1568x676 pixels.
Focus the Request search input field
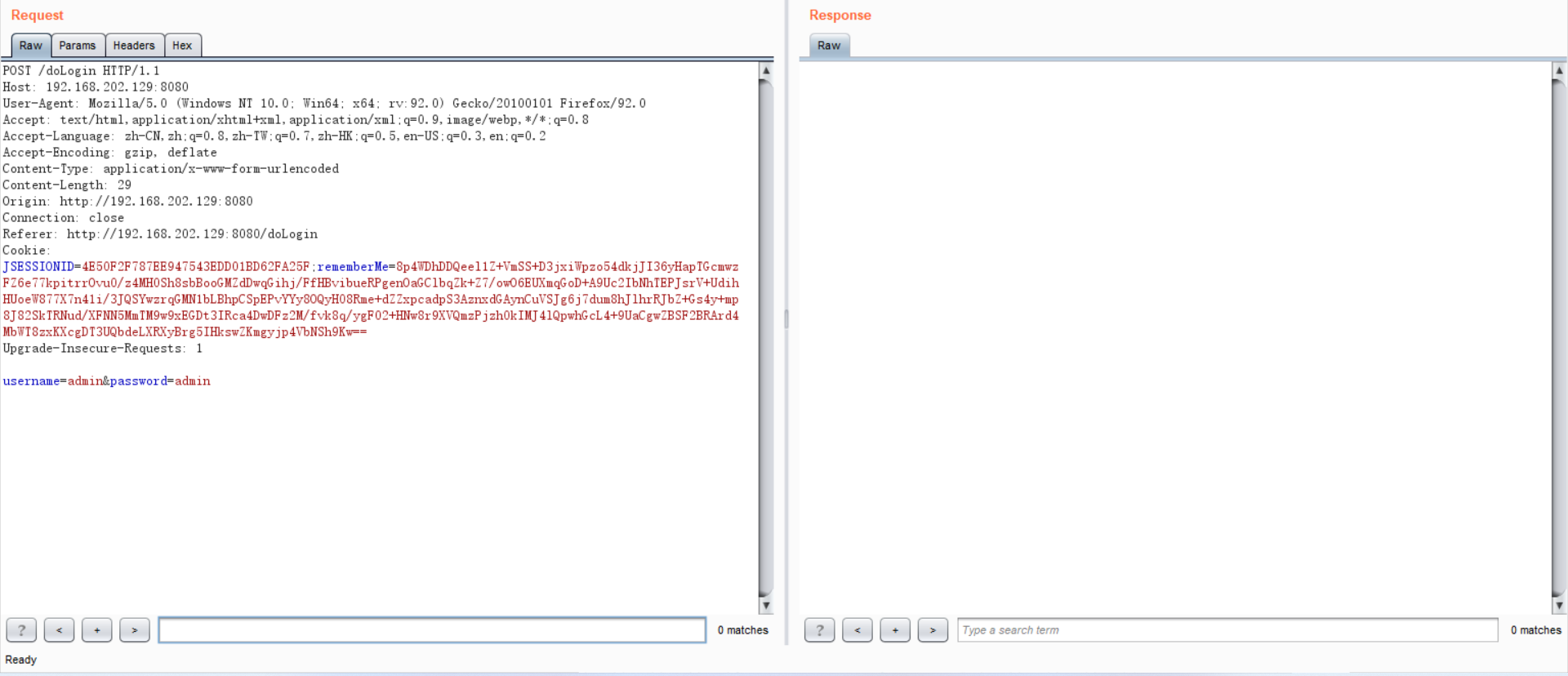point(432,630)
